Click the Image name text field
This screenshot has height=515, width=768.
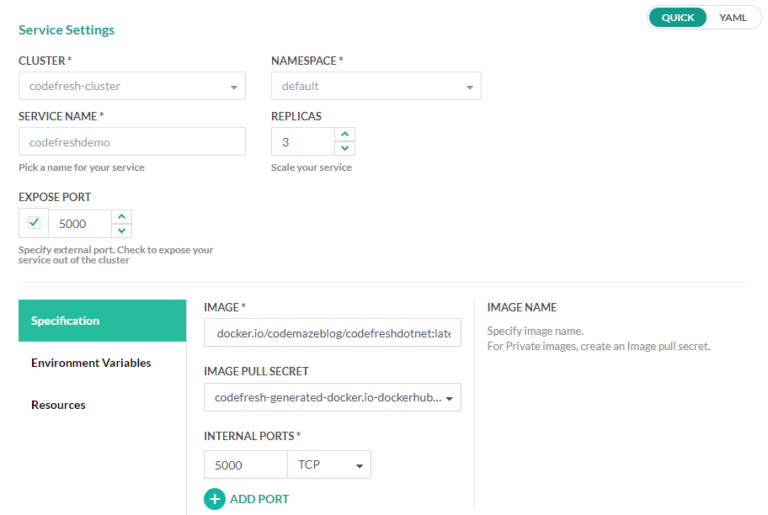tap(332, 332)
